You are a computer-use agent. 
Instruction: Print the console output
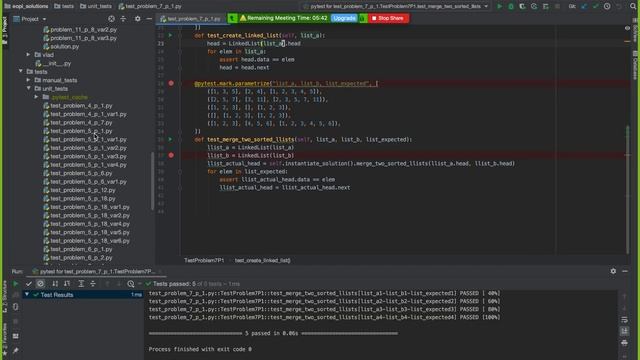pos(624,343)
